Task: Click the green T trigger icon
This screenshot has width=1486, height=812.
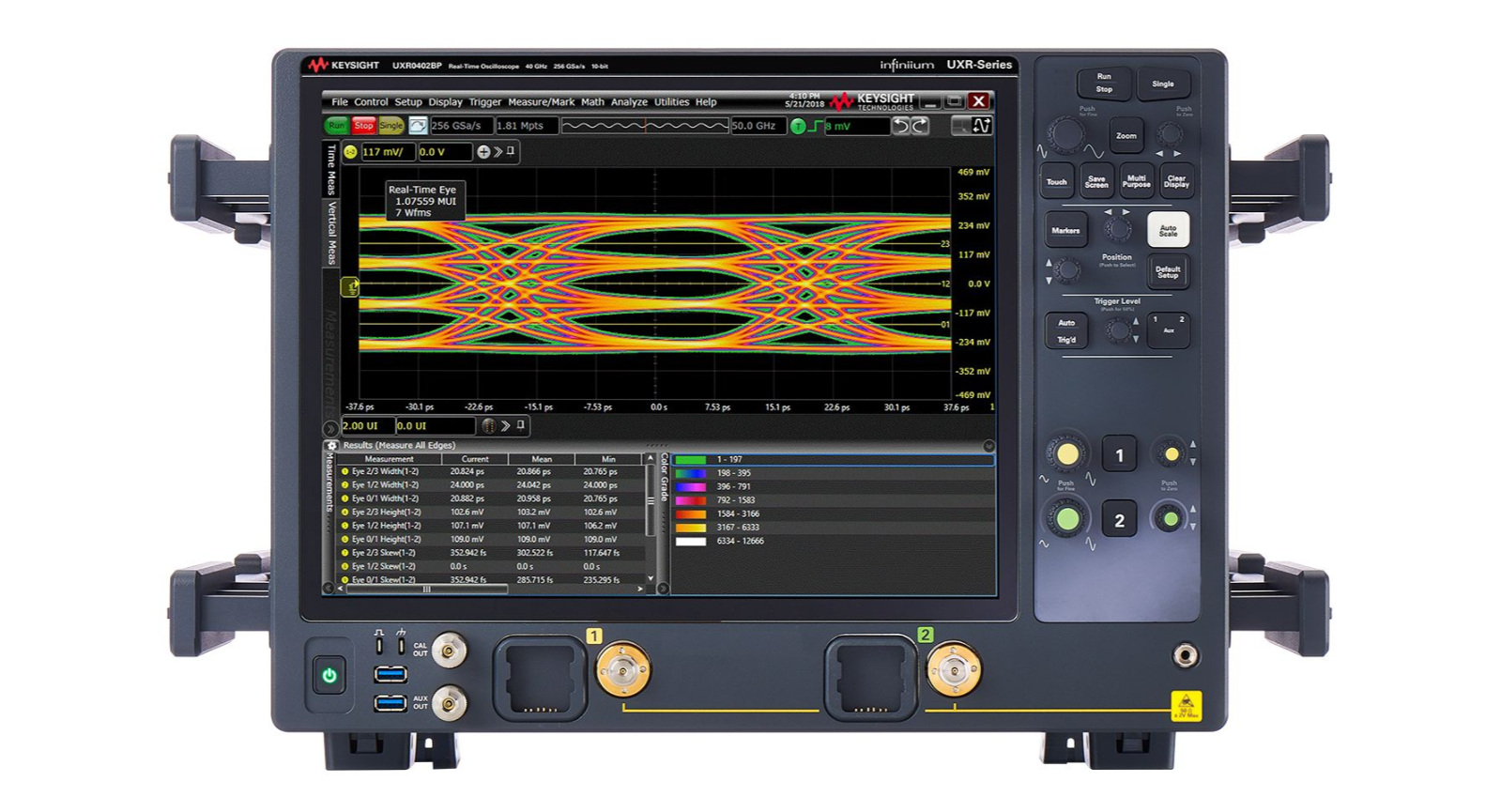Action: [798, 126]
